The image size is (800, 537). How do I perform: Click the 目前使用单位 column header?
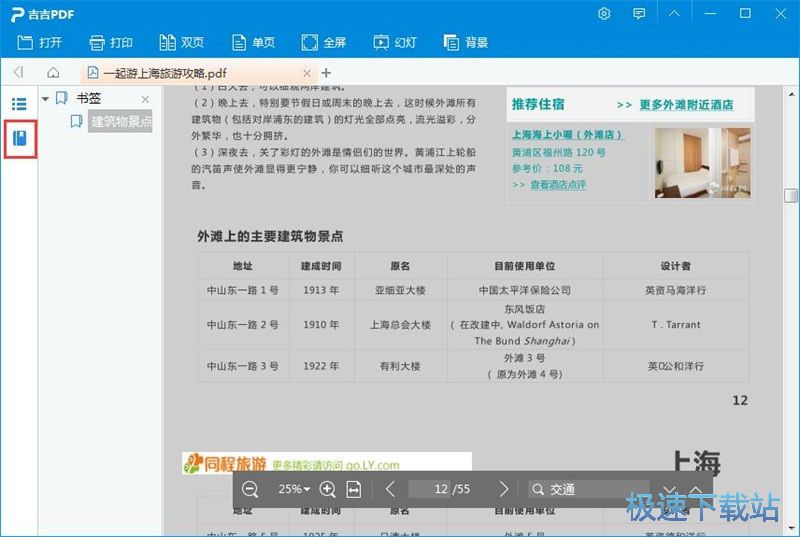[x=524, y=266]
